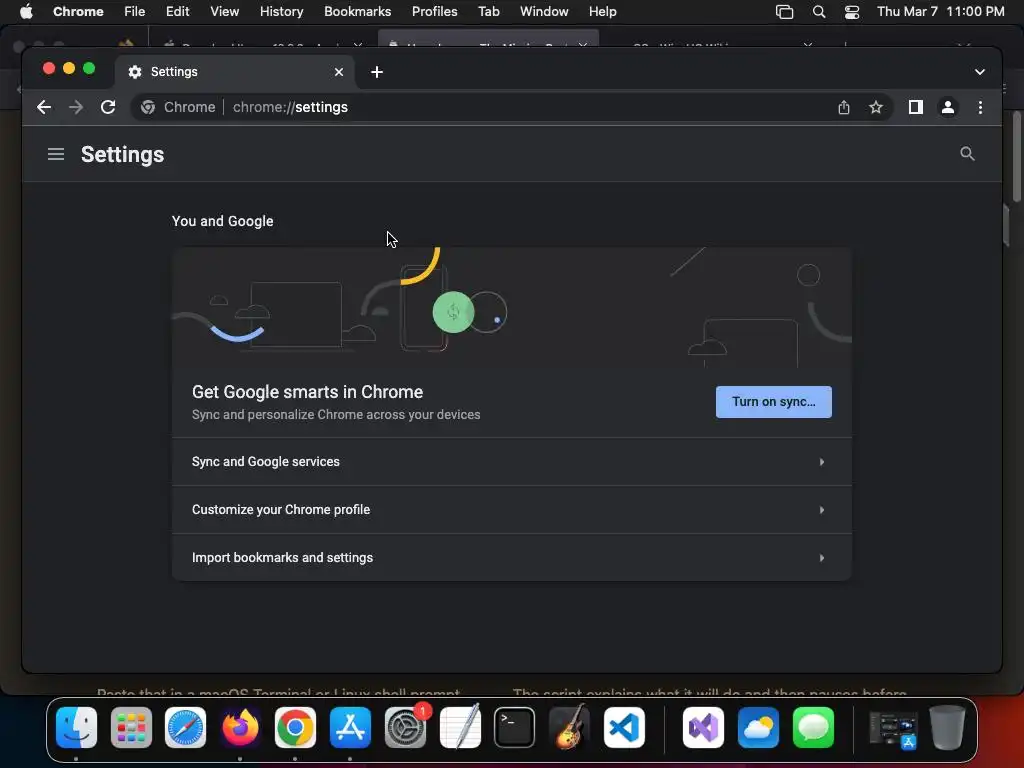Open the tab search dropdown arrow
1024x768 pixels.
(980, 72)
